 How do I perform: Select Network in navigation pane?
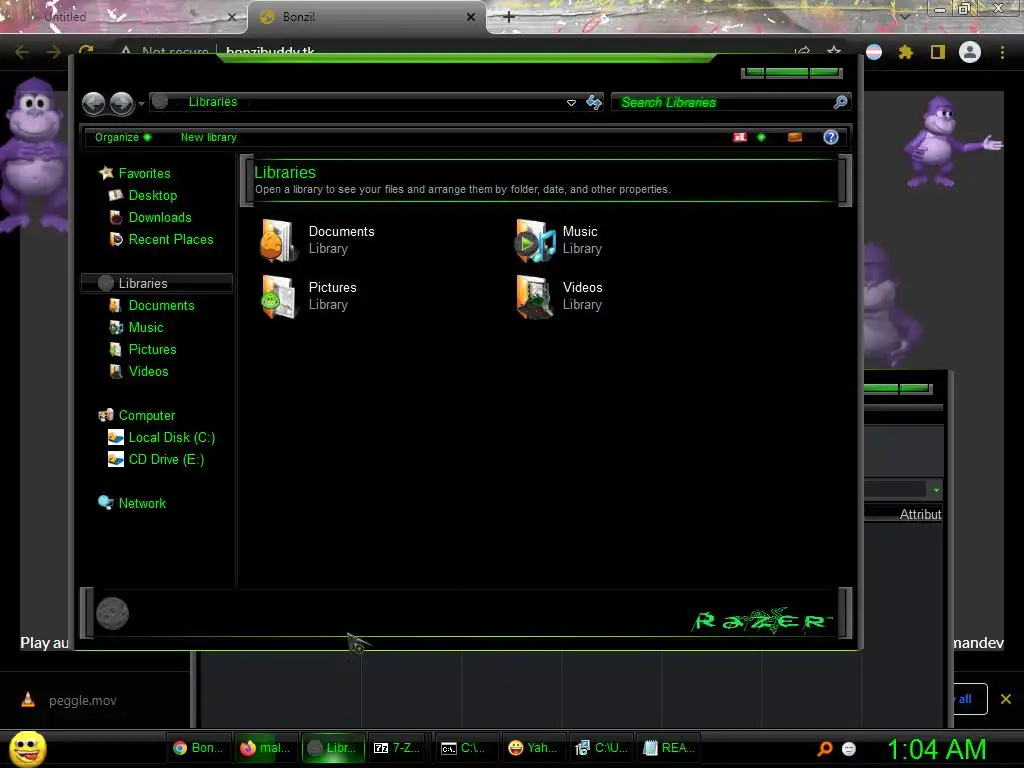tap(142, 504)
